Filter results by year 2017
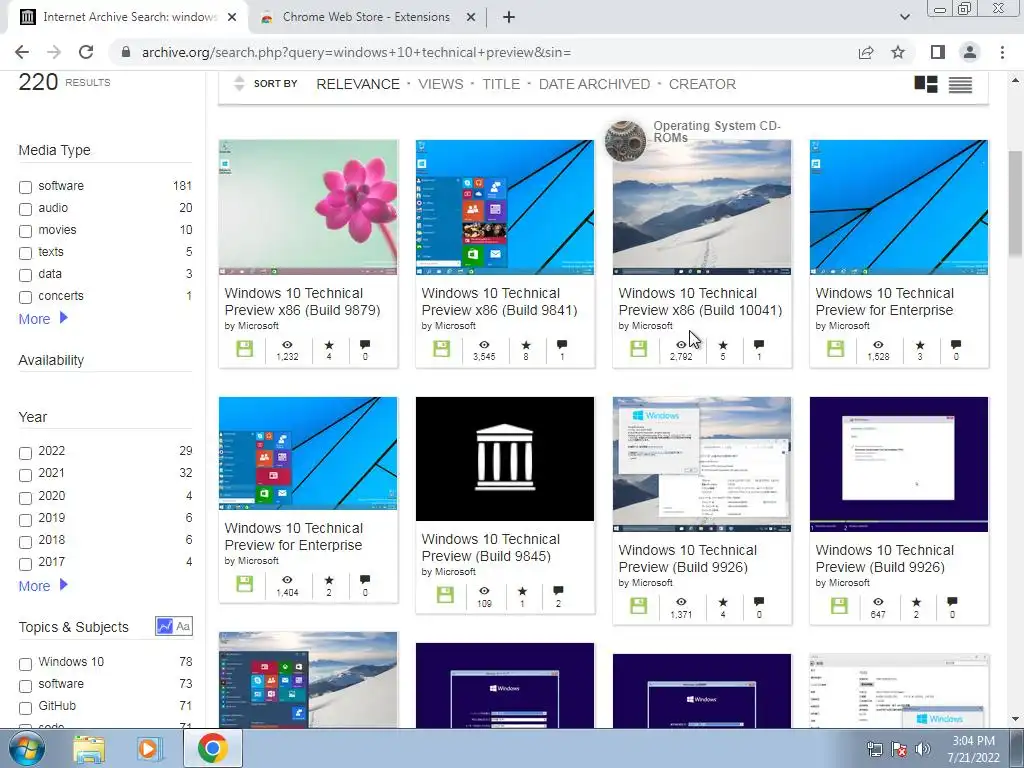Viewport: 1024px width, 768px height. (x=25, y=564)
